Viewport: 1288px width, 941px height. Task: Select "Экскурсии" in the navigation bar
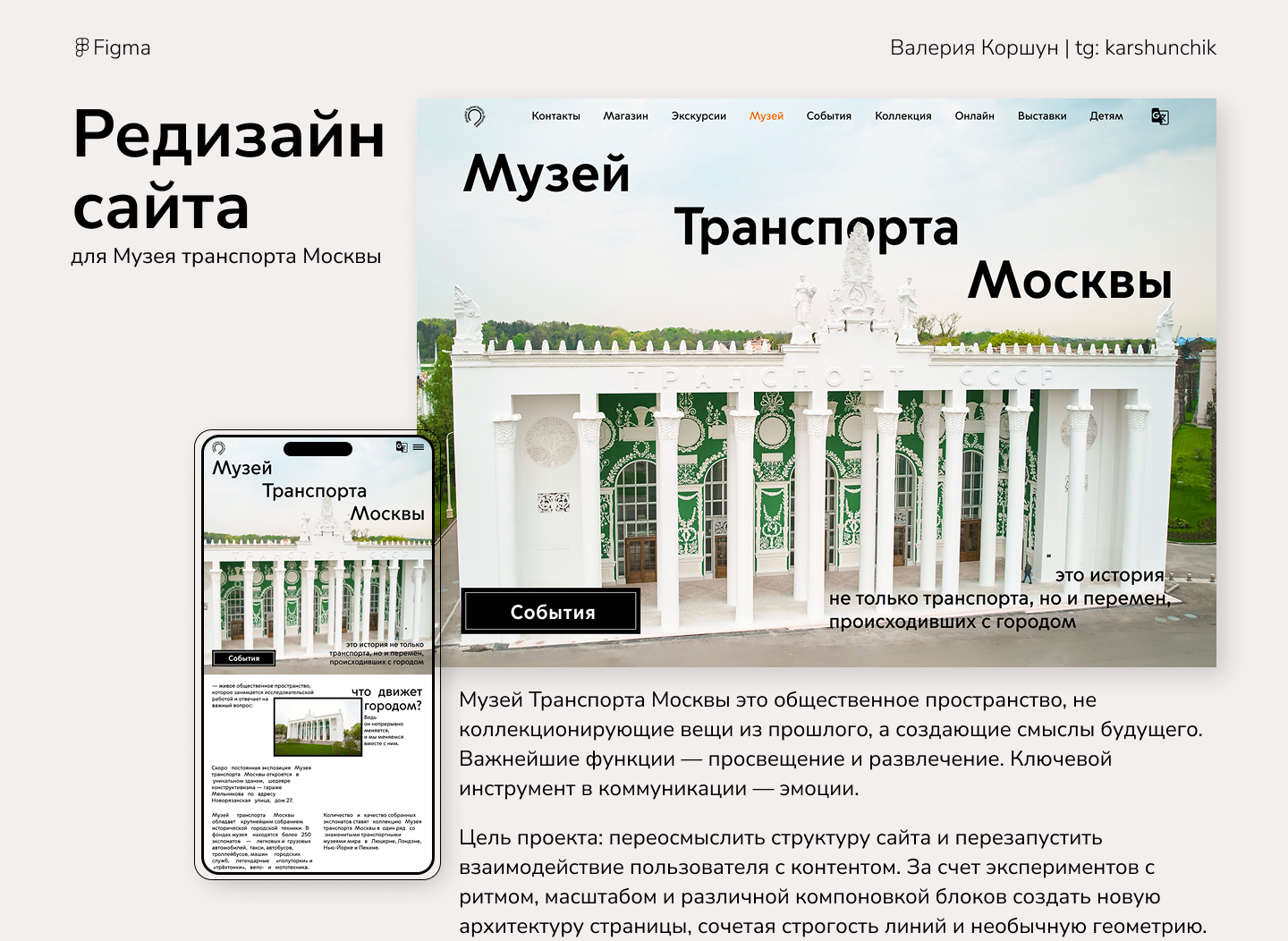(699, 115)
